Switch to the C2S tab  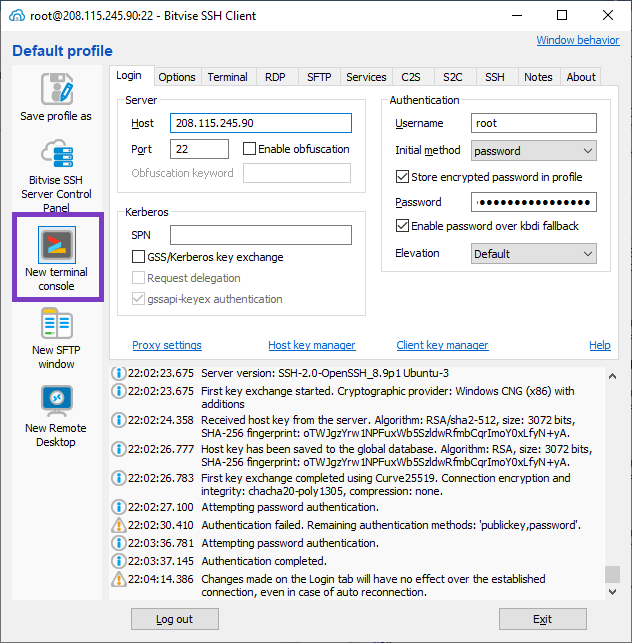pos(411,77)
